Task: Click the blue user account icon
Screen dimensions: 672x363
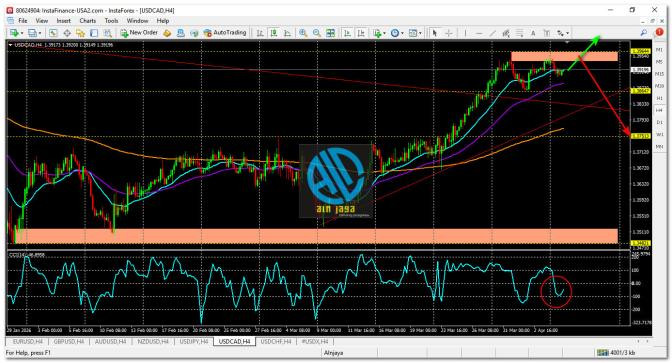Action: (181, 33)
